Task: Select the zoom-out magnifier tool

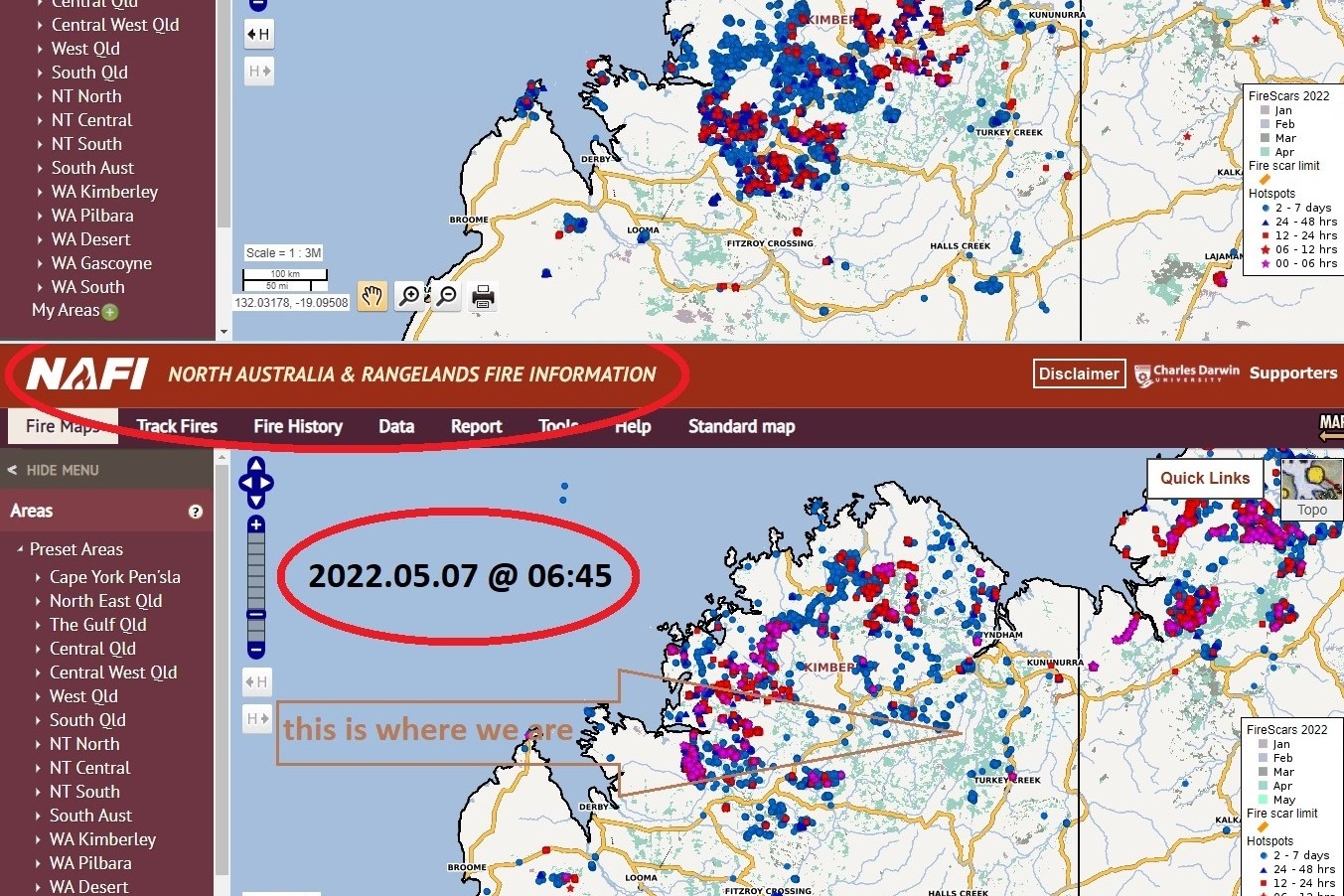Action: [x=447, y=296]
